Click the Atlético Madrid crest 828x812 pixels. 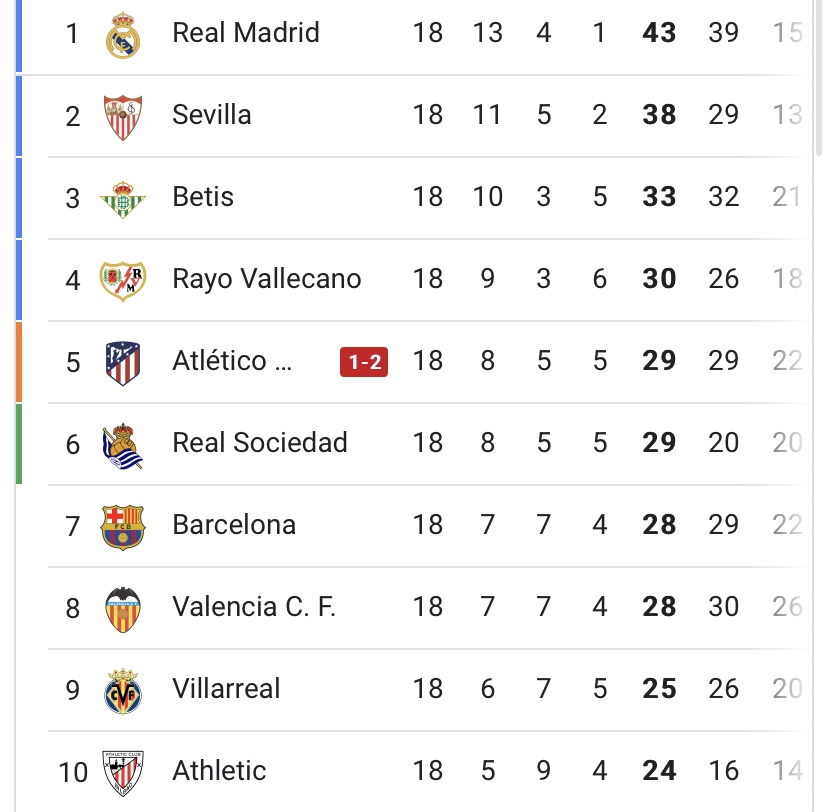(123, 362)
